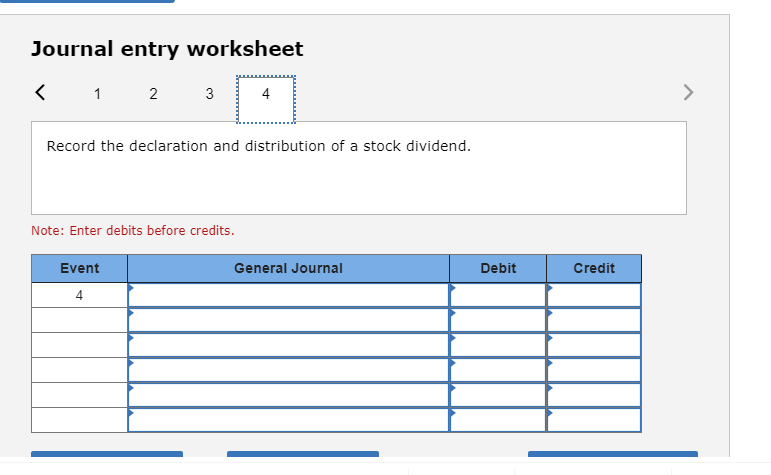Click the Event column header
This screenshot has height=475, width=771.
coord(79,268)
